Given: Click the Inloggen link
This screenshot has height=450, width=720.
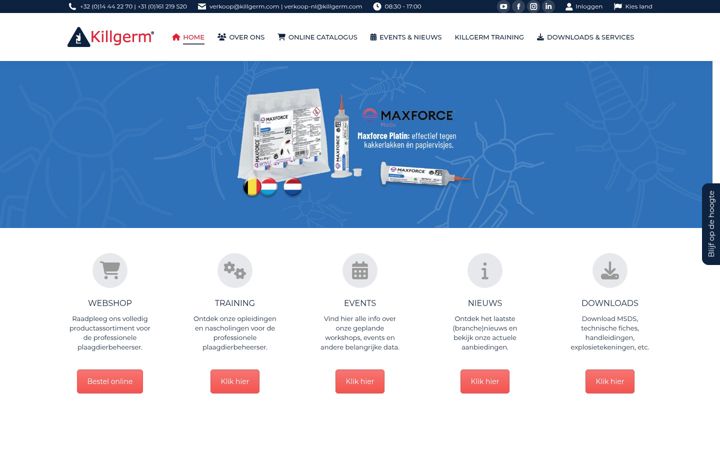Looking at the screenshot, I should point(589,6).
